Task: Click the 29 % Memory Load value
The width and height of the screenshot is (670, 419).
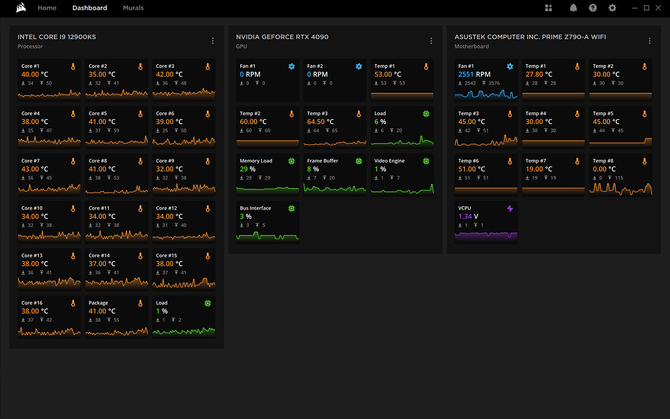Action: point(247,169)
